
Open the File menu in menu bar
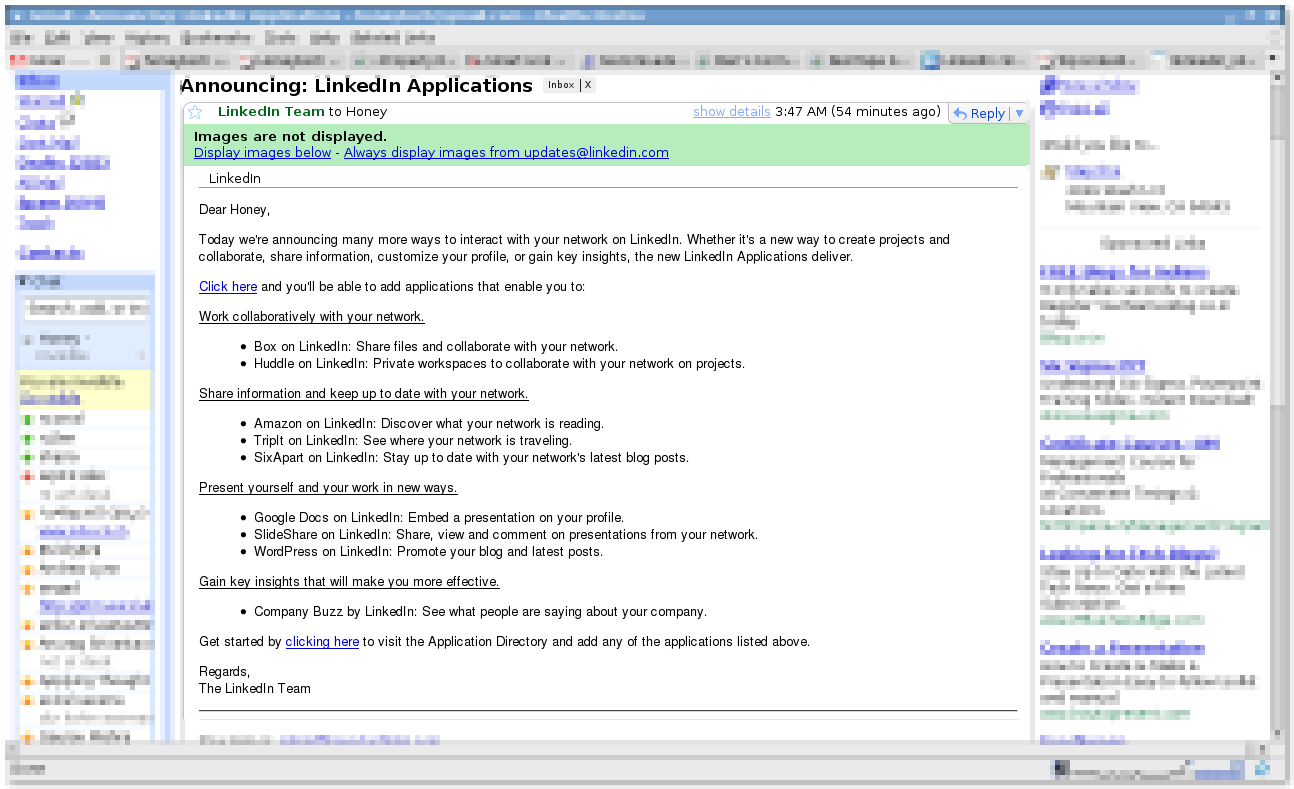tap(22, 38)
